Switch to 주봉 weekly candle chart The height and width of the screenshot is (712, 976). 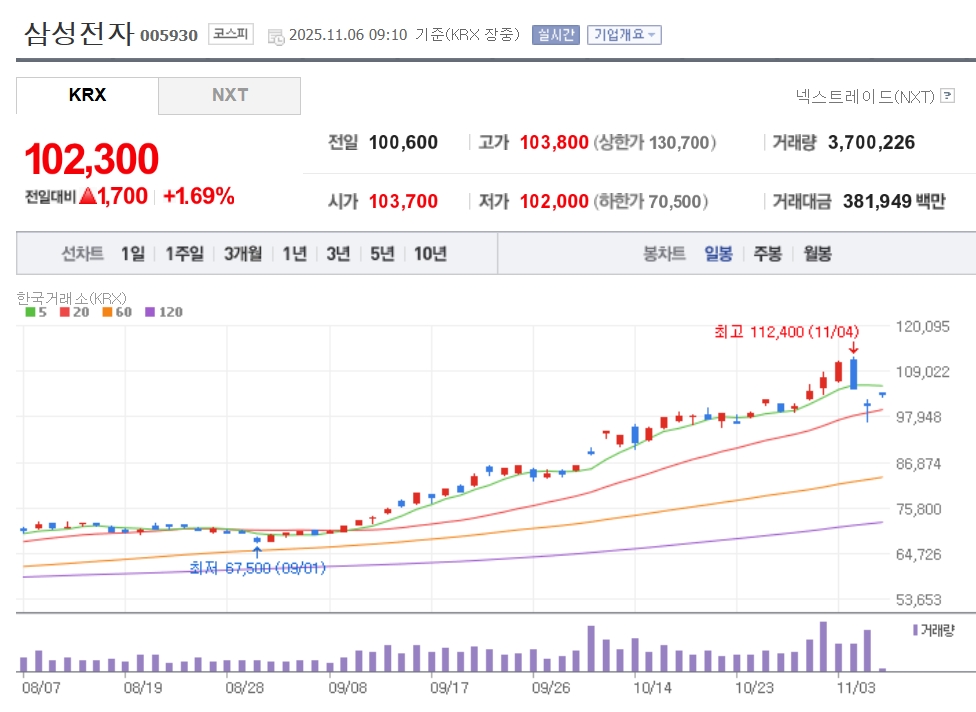[x=767, y=253]
